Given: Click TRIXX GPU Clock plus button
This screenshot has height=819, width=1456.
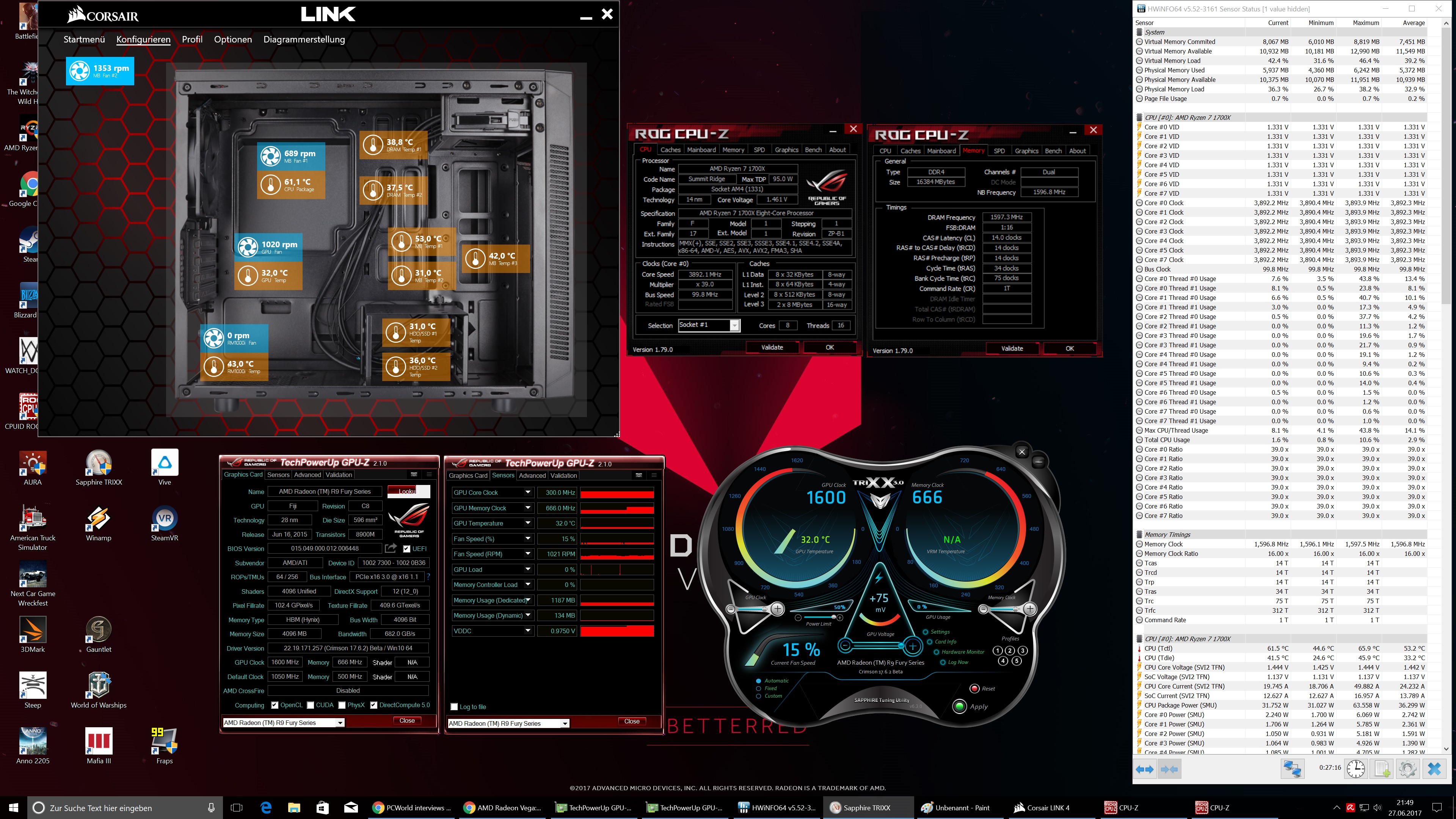Looking at the screenshot, I should coord(778,609).
